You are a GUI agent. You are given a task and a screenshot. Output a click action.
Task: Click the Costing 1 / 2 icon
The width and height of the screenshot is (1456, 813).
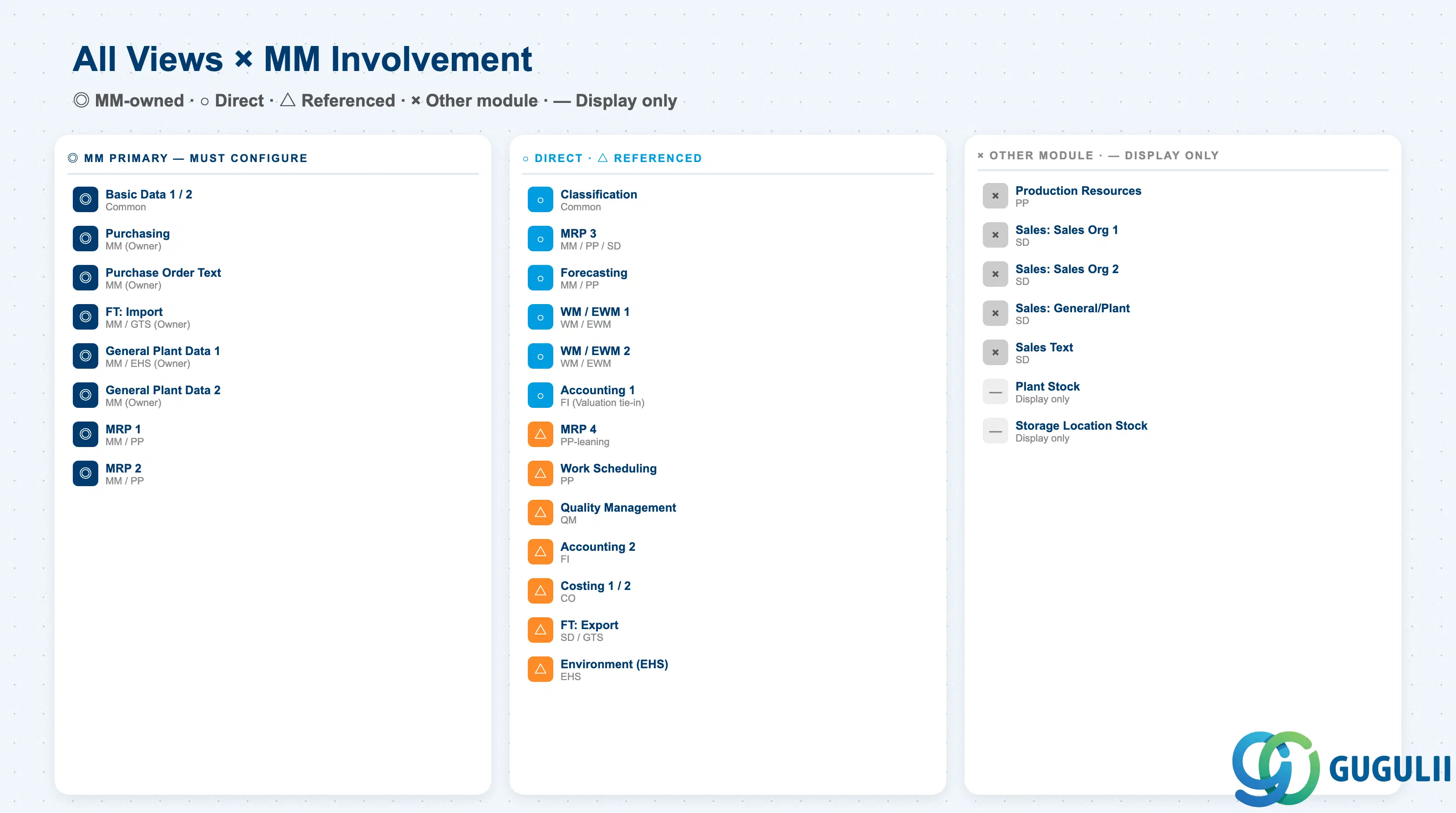point(541,591)
